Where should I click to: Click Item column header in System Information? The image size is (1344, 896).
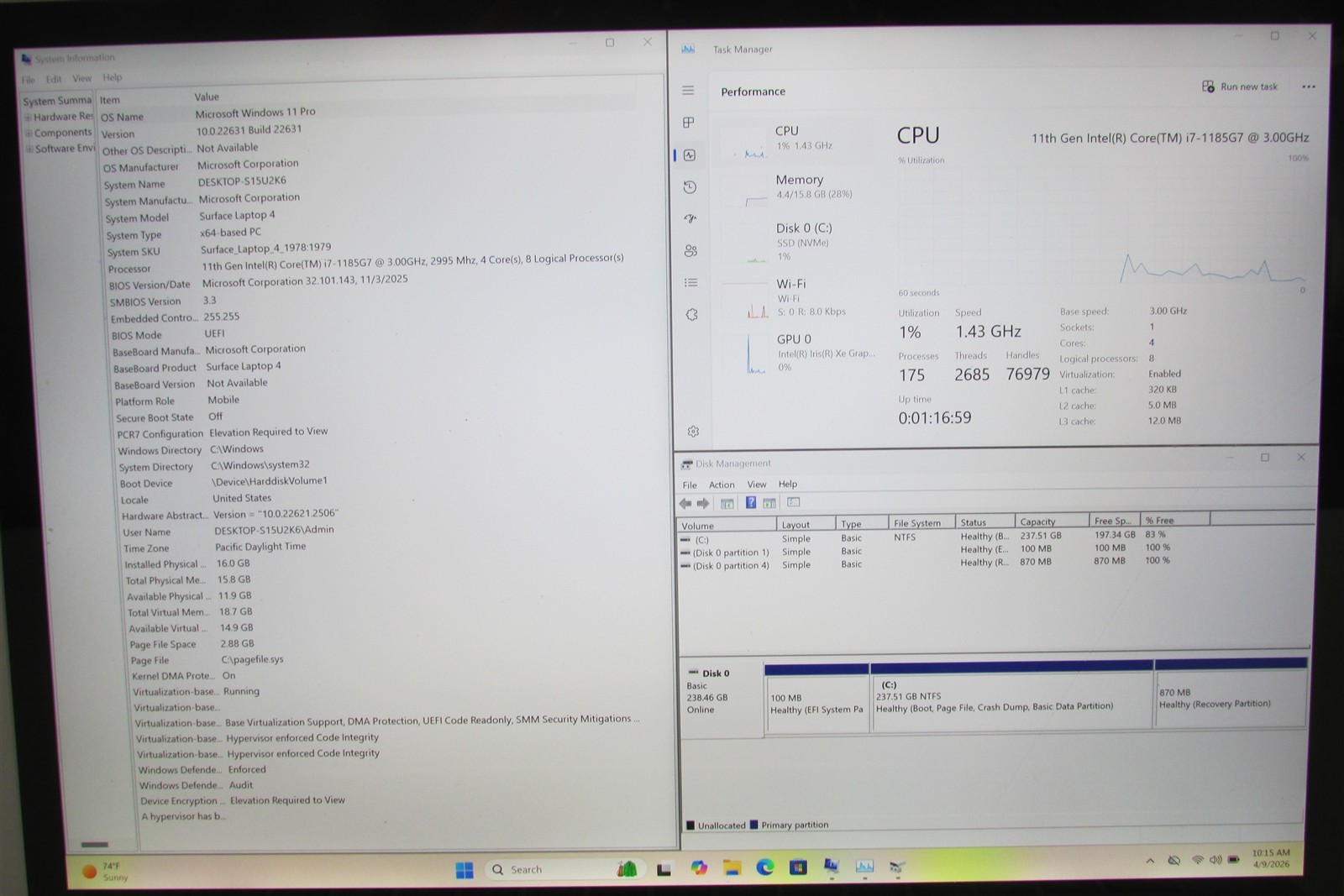click(144, 99)
